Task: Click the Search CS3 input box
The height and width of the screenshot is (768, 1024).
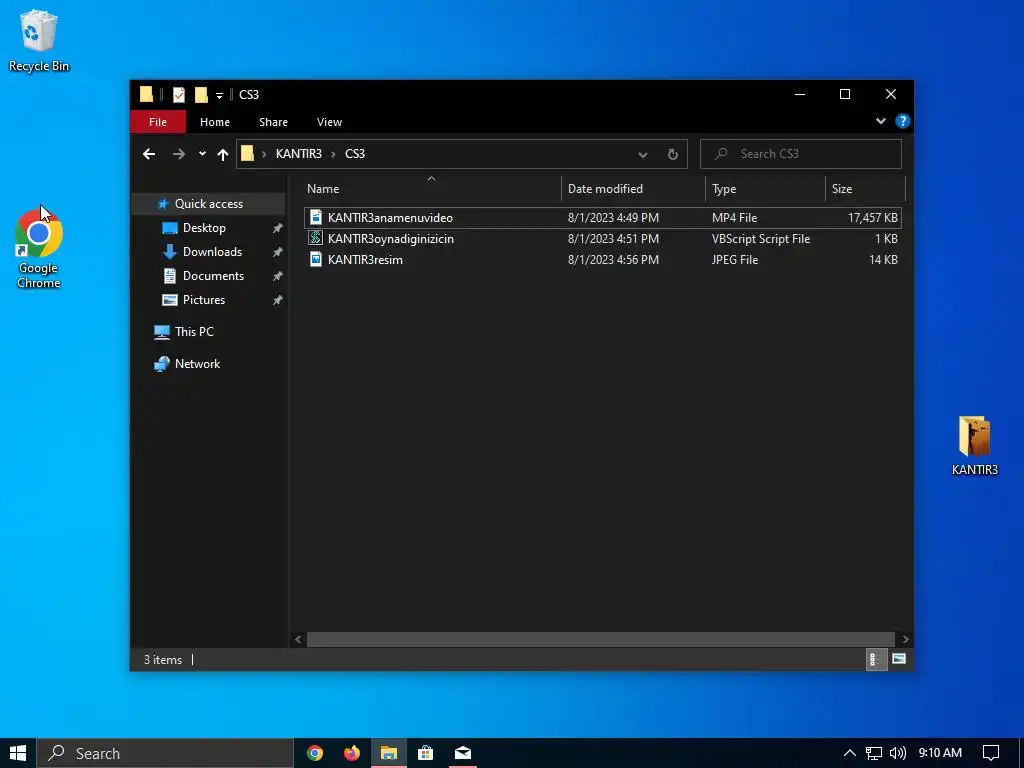Action: coord(801,154)
